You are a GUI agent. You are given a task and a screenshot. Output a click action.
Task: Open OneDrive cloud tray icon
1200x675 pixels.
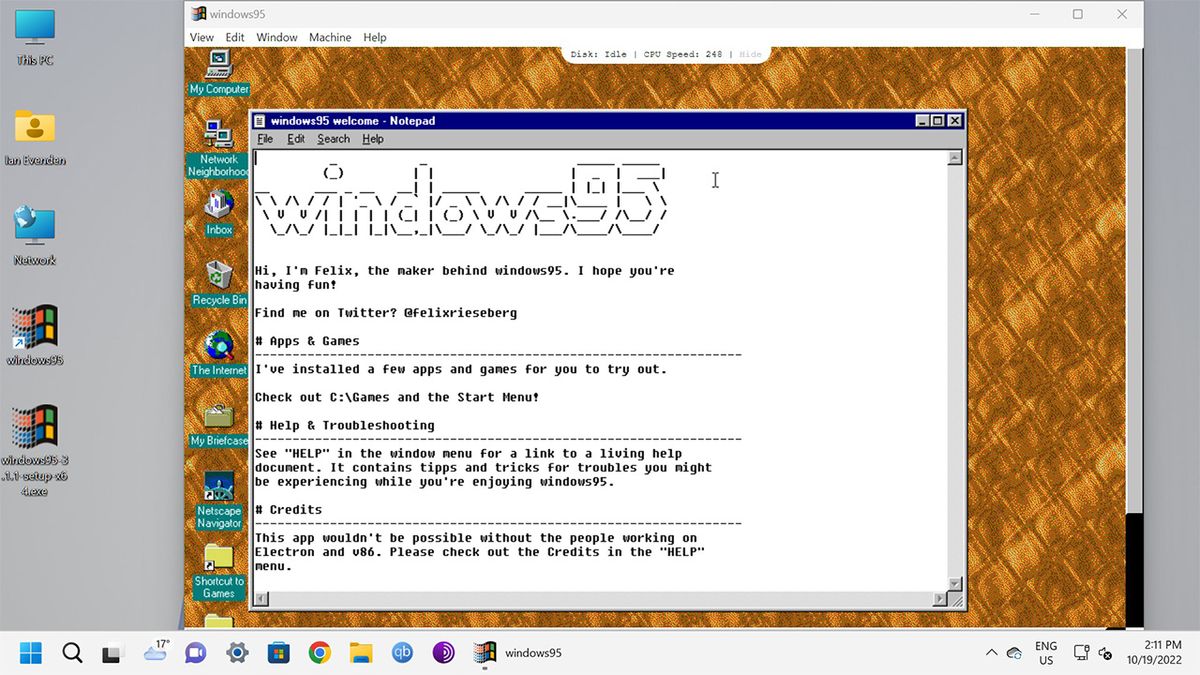click(1015, 653)
